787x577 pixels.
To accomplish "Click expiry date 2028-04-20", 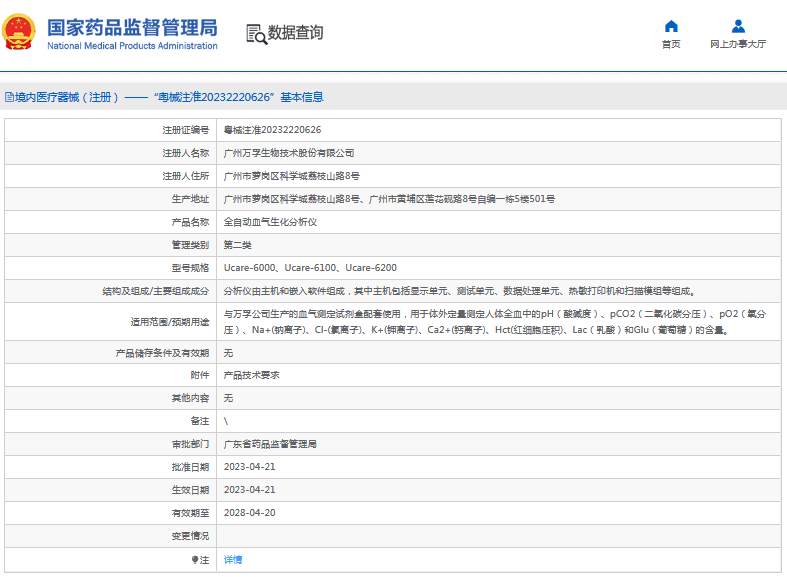I will click(x=249, y=513).
